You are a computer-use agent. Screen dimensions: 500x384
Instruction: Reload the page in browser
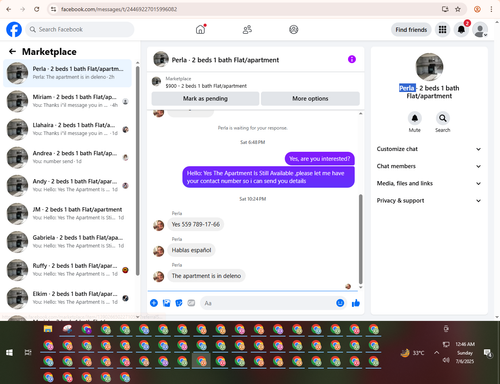pyautogui.click(x=37, y=9)
